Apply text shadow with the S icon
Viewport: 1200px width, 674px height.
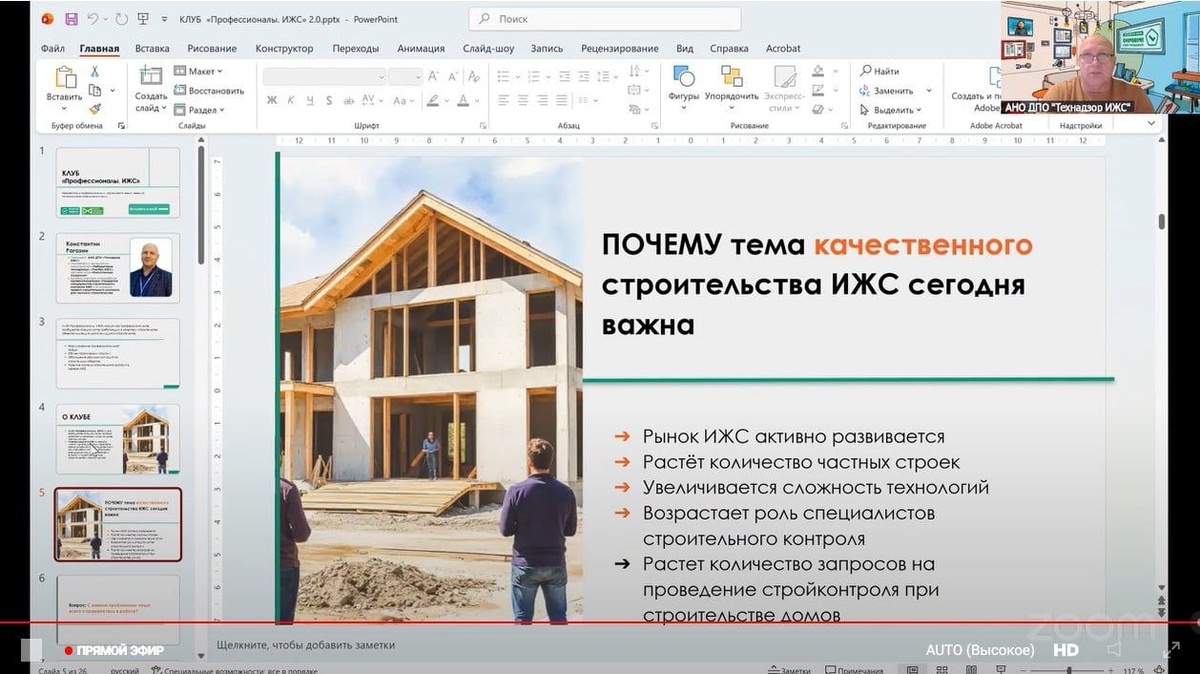tap(331, 100)
